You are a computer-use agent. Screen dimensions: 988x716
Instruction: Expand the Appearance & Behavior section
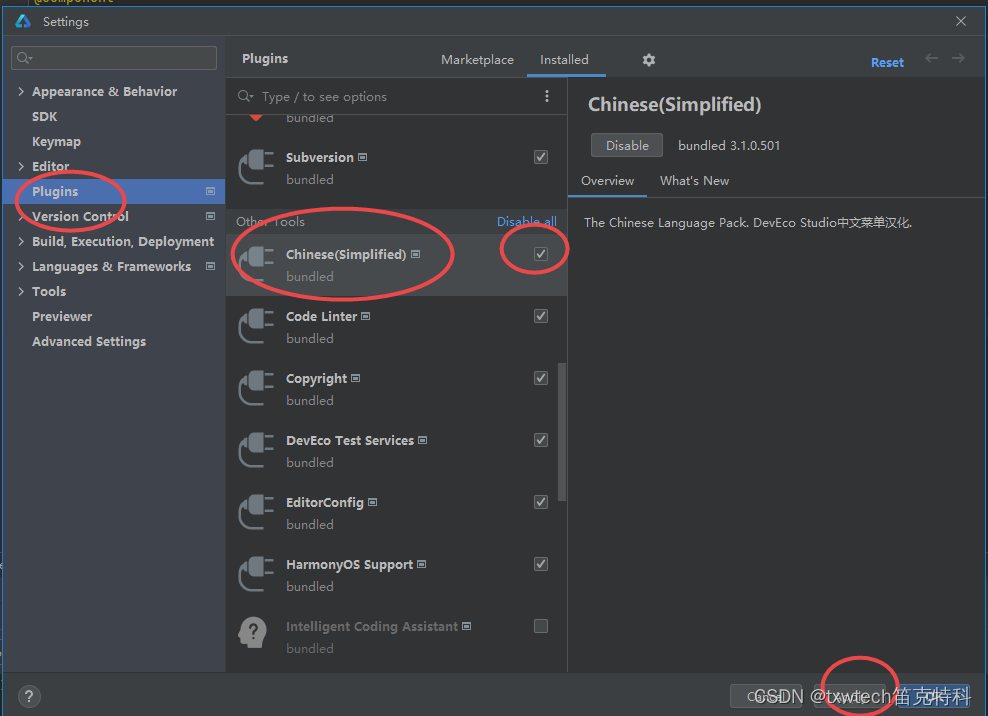(20, 91)
